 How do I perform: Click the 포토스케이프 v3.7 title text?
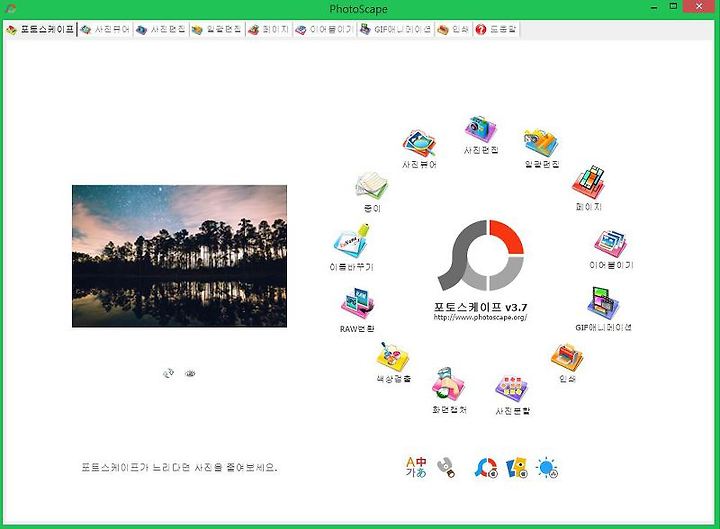point(480,307)
